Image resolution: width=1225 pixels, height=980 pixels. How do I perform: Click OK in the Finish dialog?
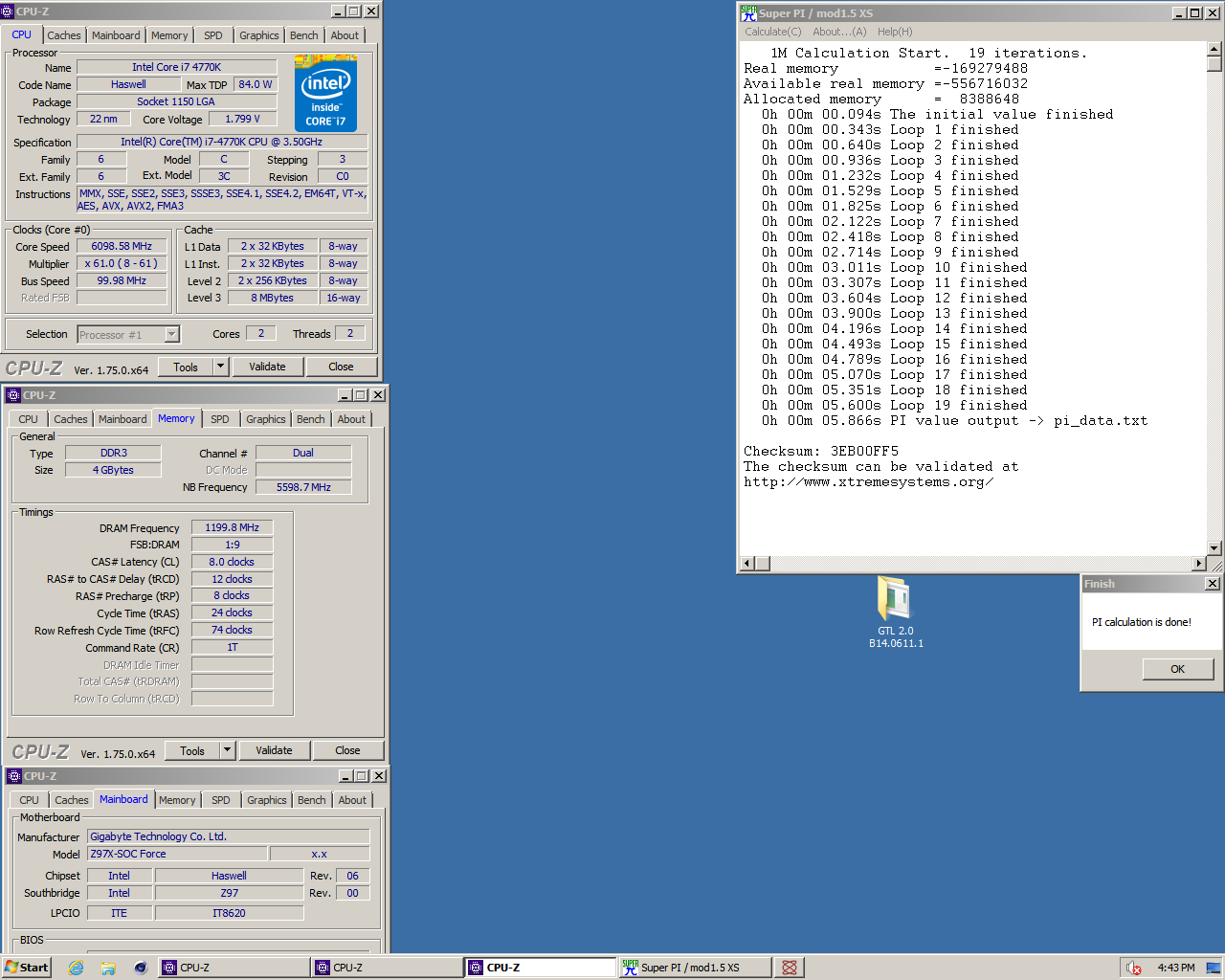pos(1178,669)
